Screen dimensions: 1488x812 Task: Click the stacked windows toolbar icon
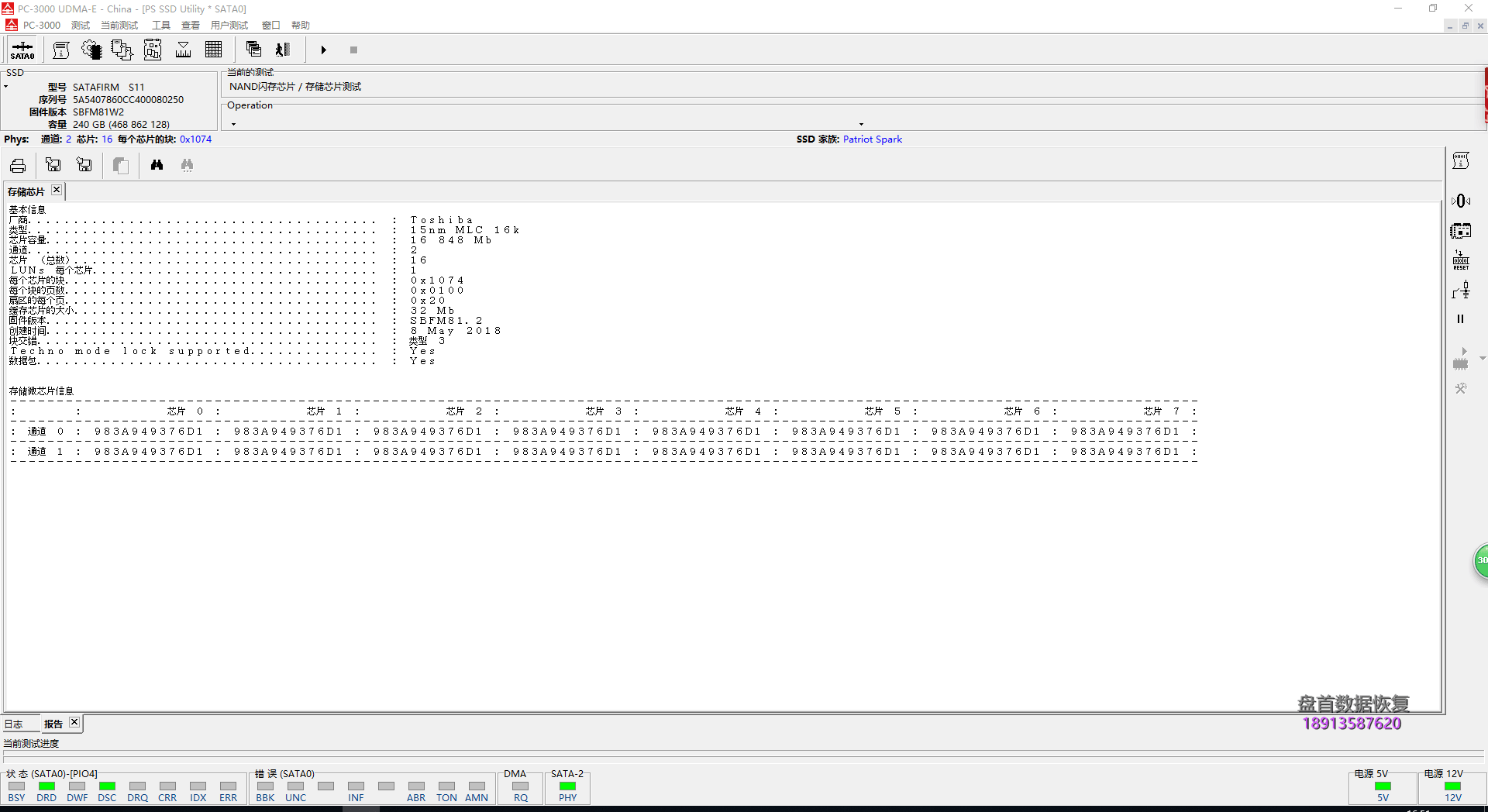[253, 50]
